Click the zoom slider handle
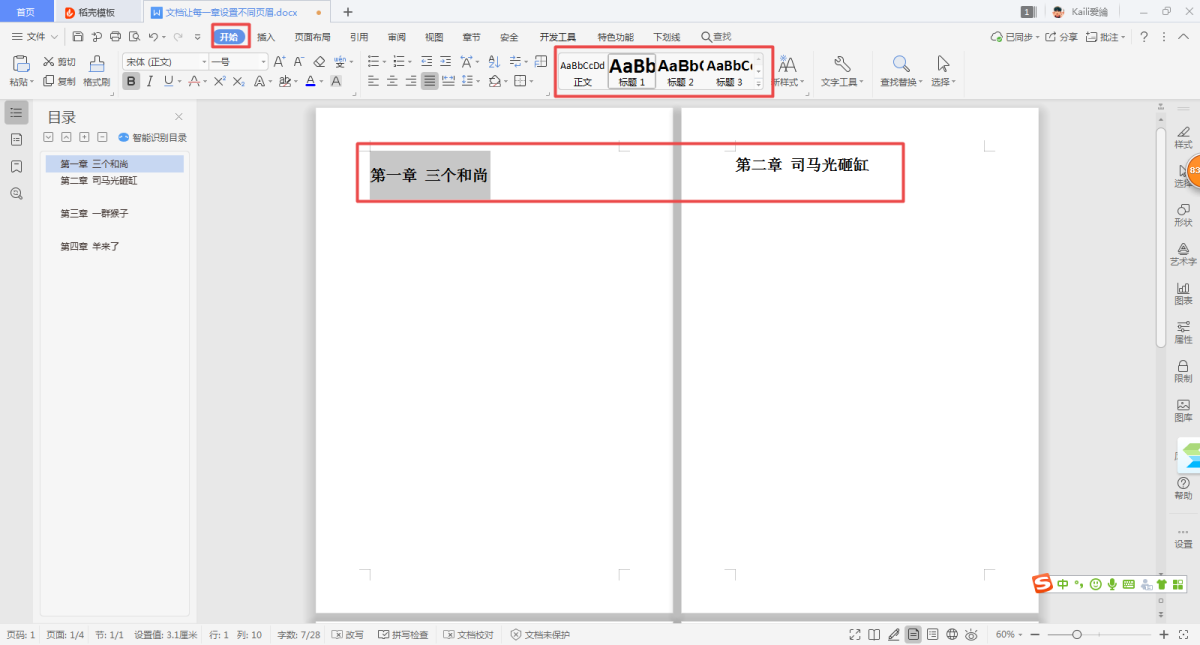The image size is (1200, 645). tap(1077, 635)
